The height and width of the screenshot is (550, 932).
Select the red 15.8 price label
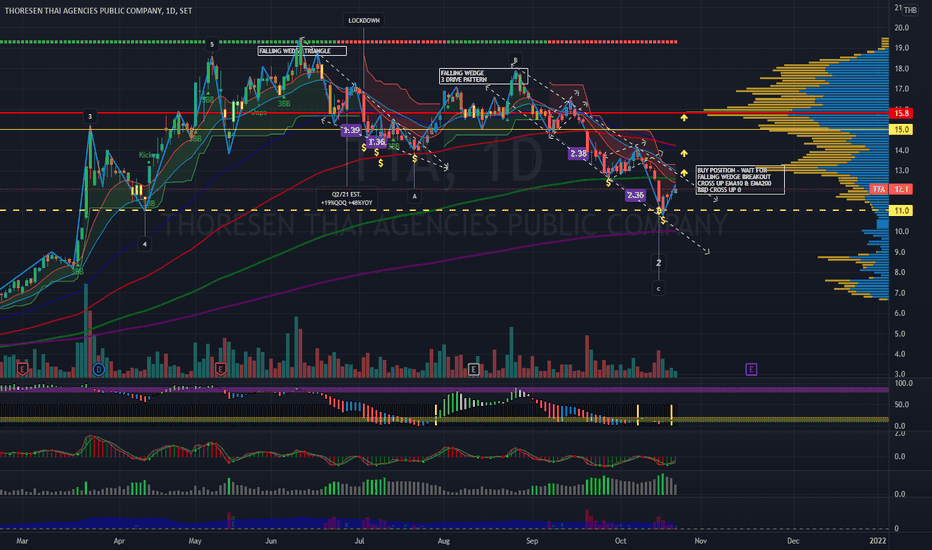(901, 113)
